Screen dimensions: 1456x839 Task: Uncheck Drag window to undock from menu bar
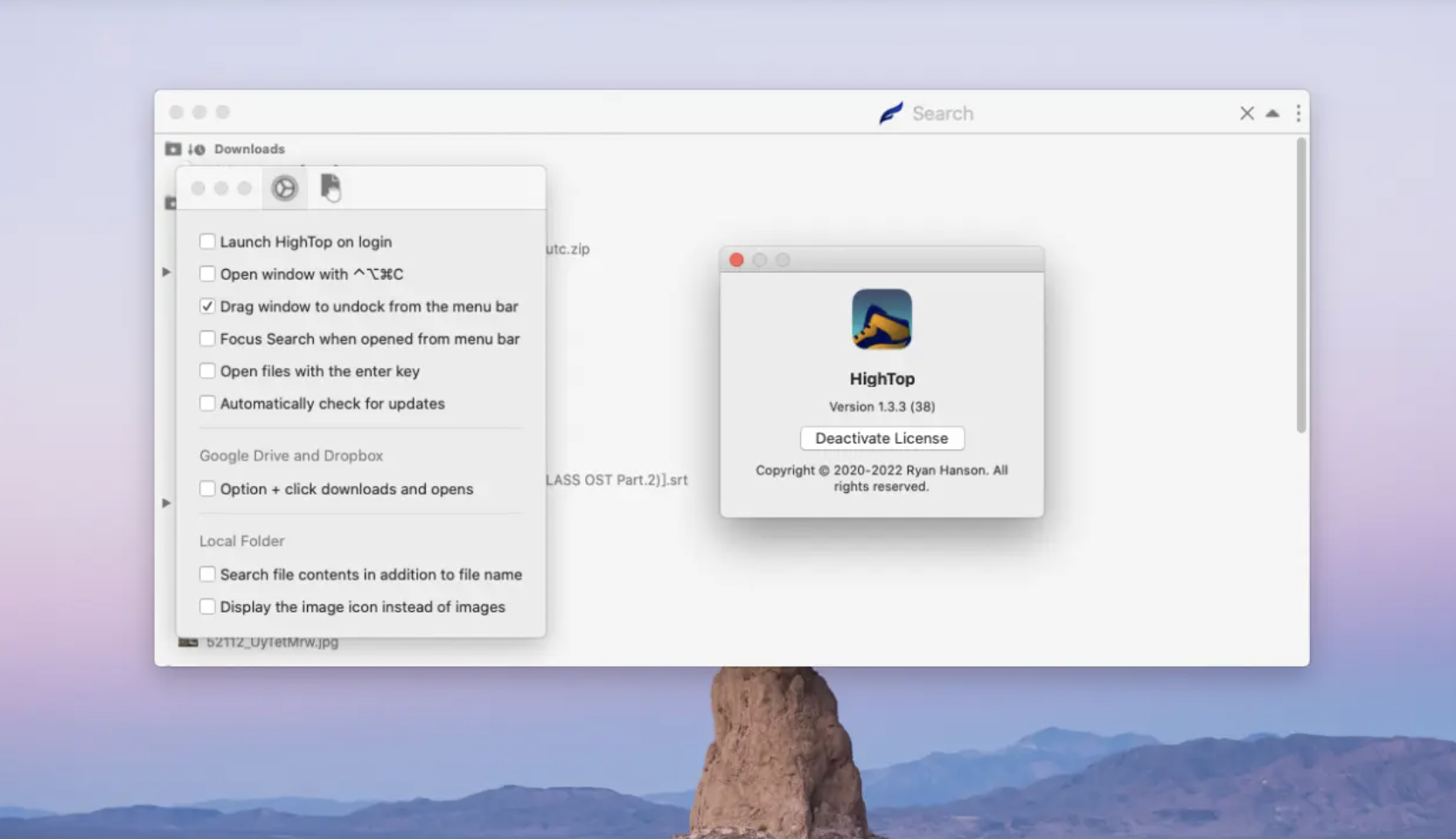[207, 306]
